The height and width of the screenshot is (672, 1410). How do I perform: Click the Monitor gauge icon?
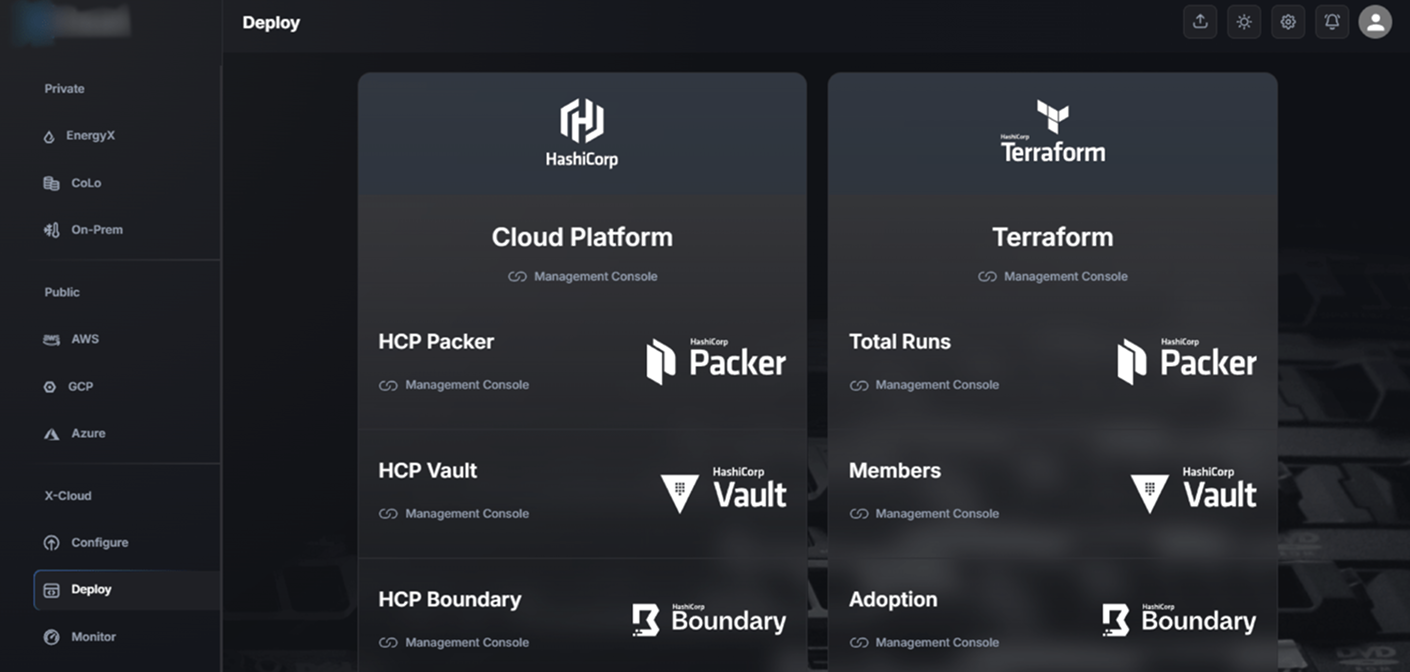coord(51,637)
